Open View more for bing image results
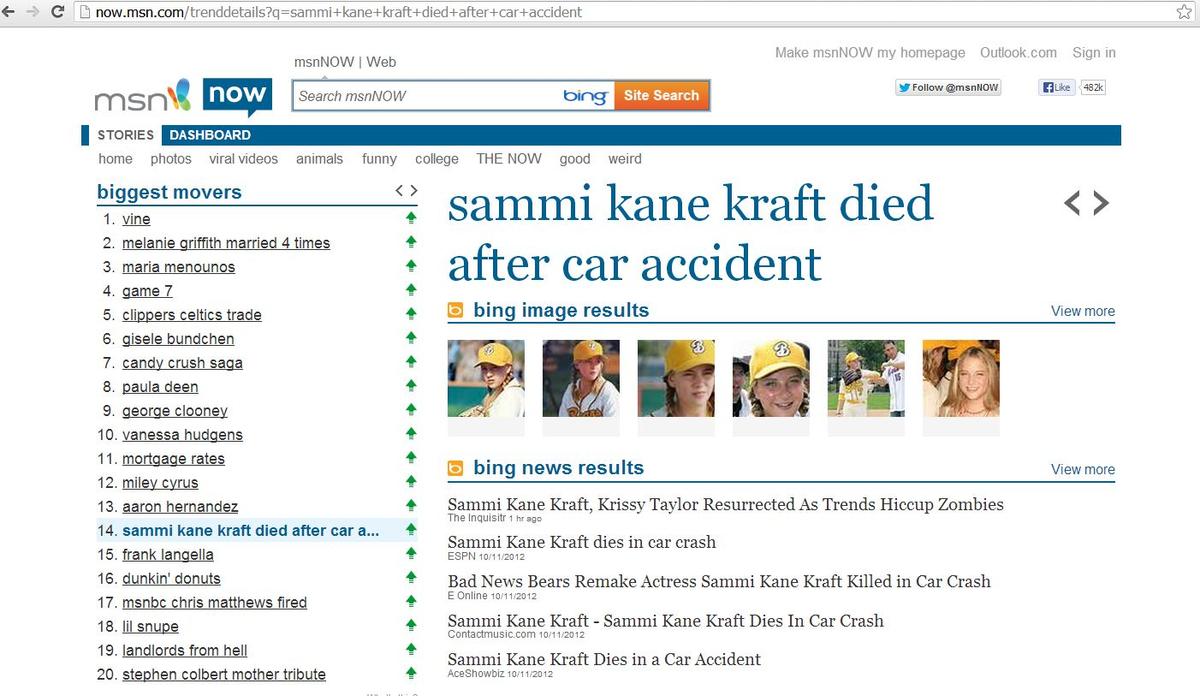This screenshot has height=696, width=1200. pyautogui.click(x=1082, y=311)
